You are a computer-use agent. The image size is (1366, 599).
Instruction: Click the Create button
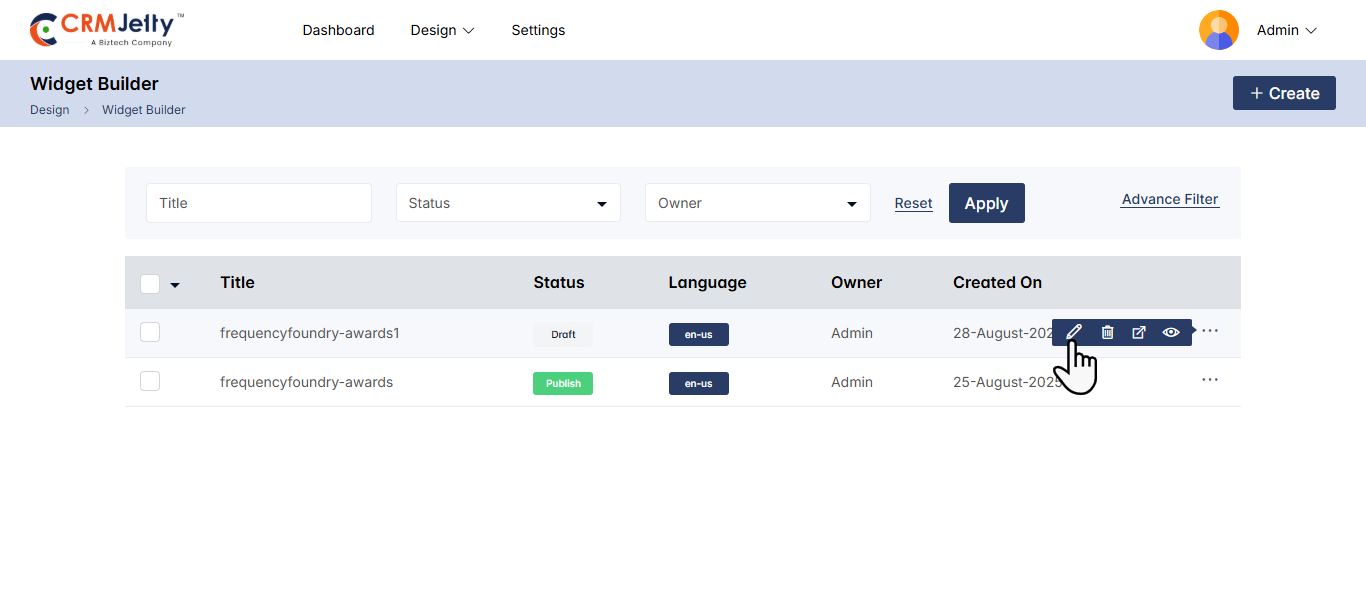[x=1284, y=93]
